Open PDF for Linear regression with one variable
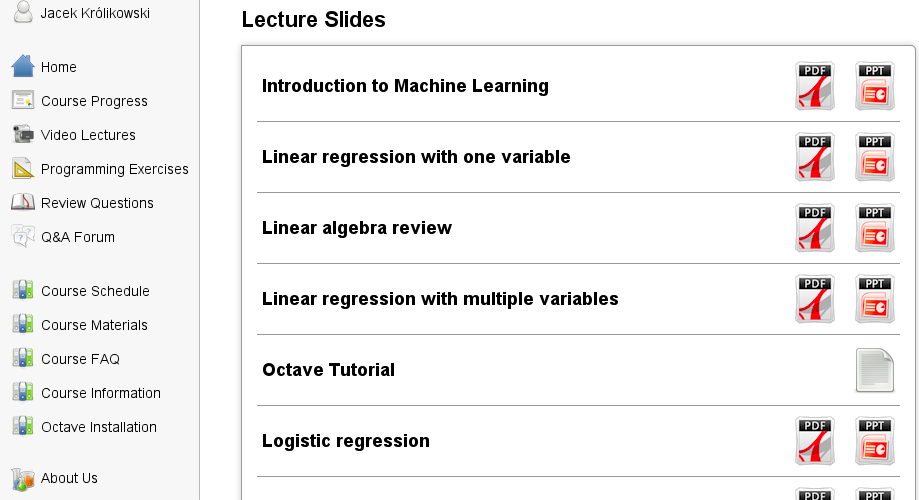This screenshot has width=919, height=500. (815, 157)
